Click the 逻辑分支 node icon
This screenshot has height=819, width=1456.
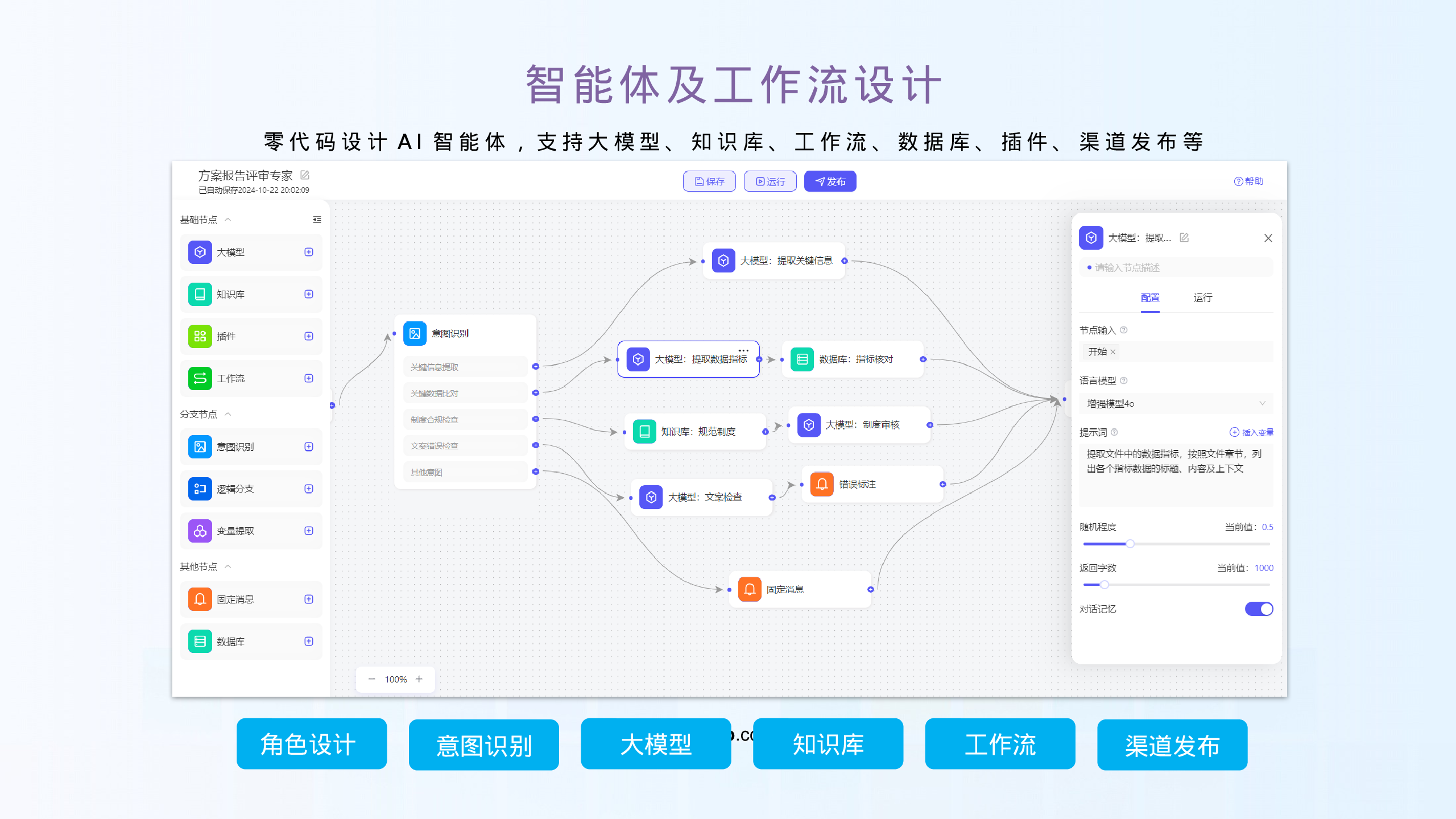[200, 489]
